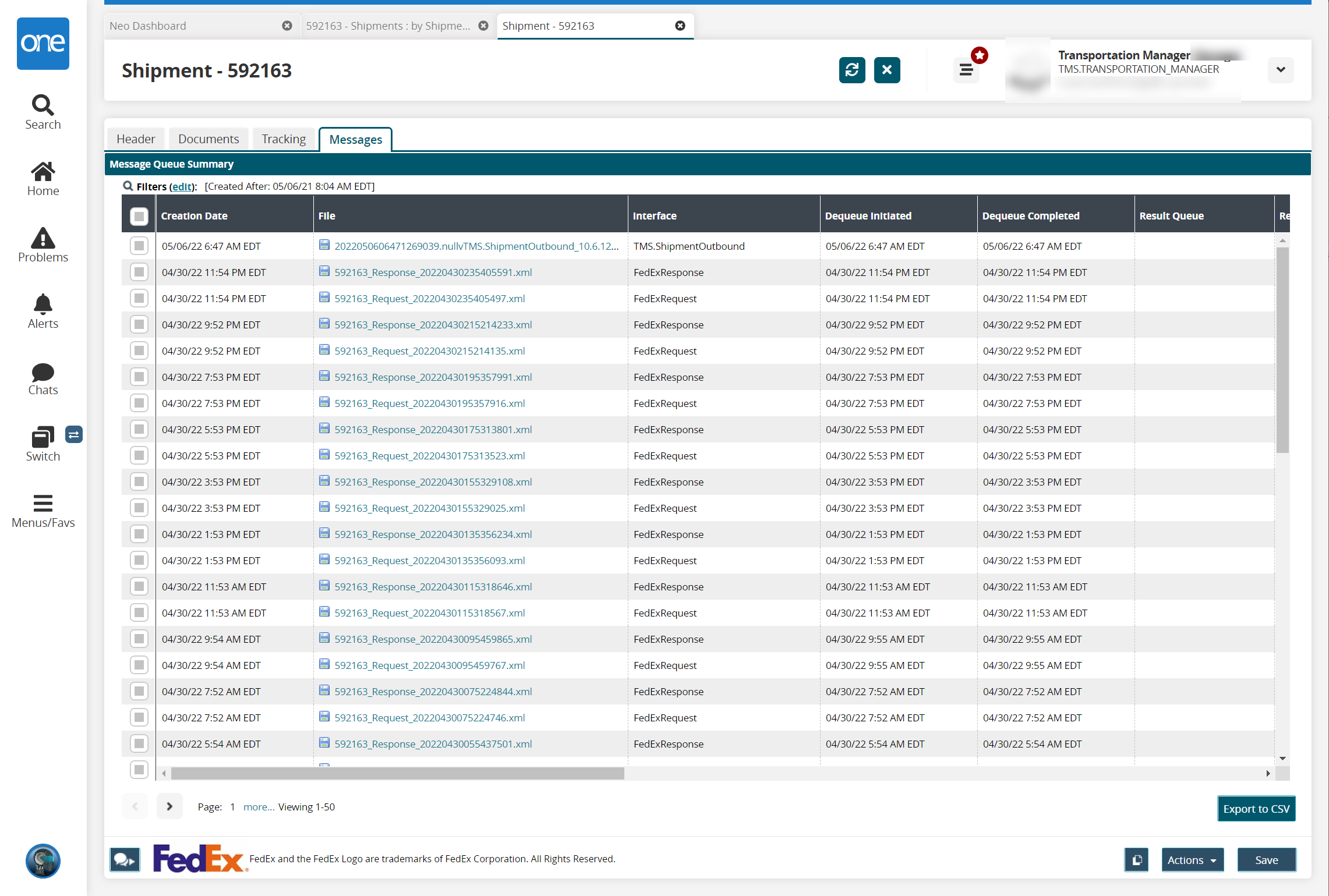1329x896 pixels.
Task: Click the Switch windows icon
Action: [43, 437]
